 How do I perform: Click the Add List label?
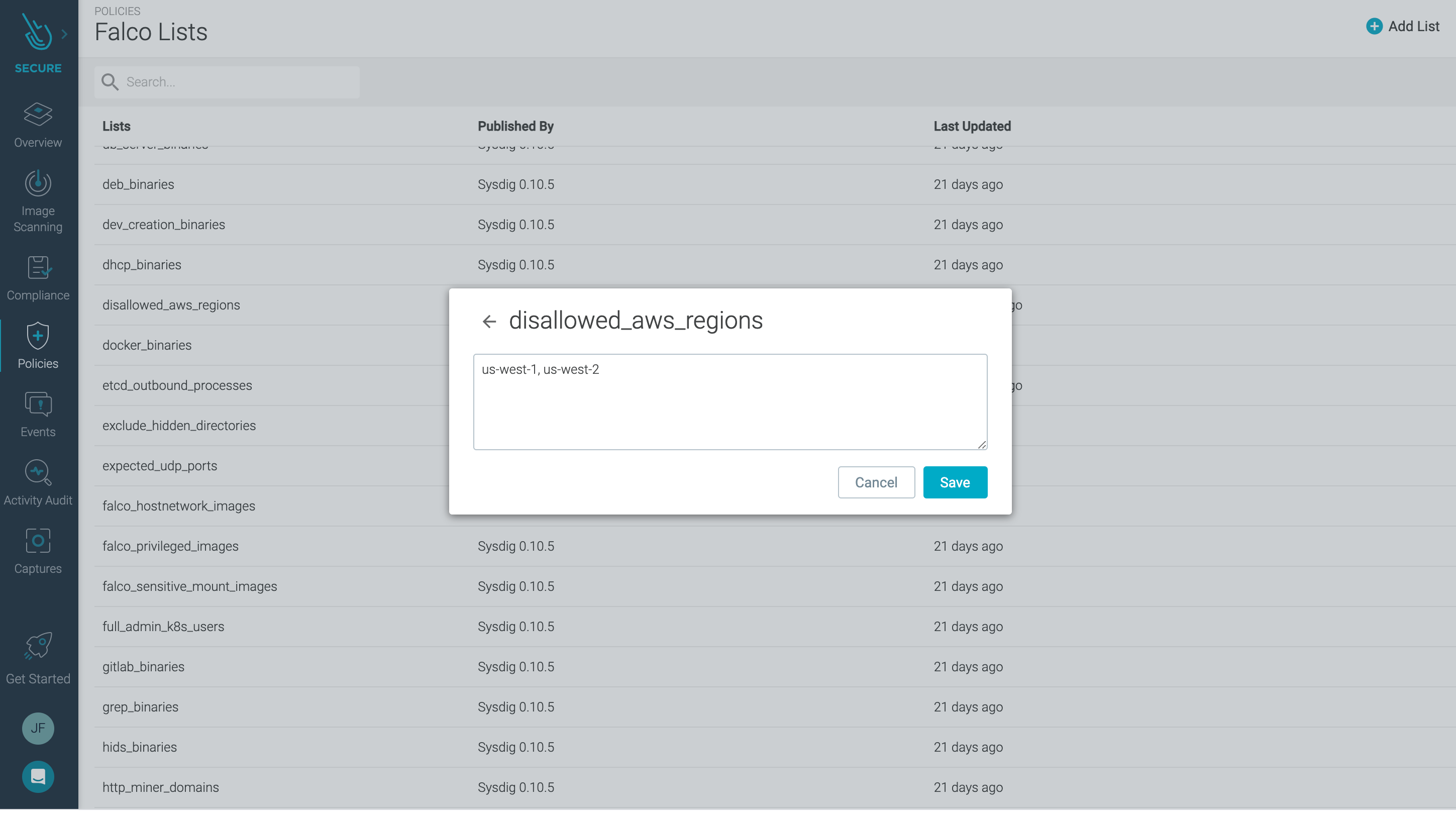[1414, 26]
